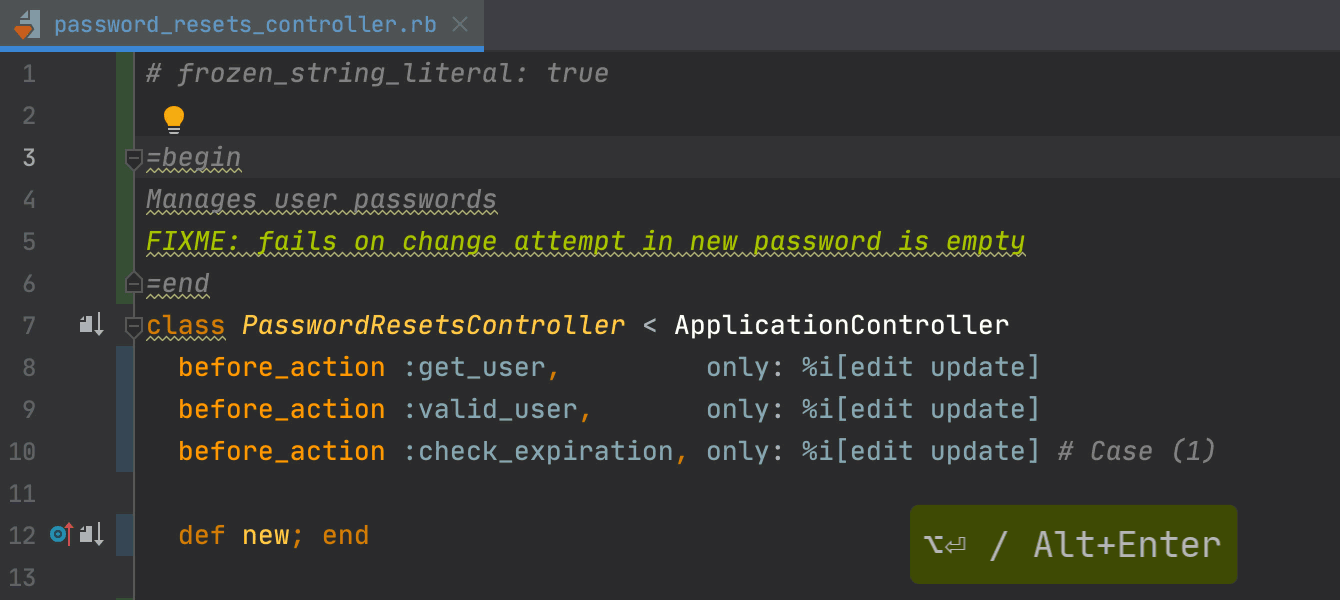This screenshot has width=1340, height=600.
Task: Click the gray gutter icon right of line 12's blue marker
Action: coord(92,535)
